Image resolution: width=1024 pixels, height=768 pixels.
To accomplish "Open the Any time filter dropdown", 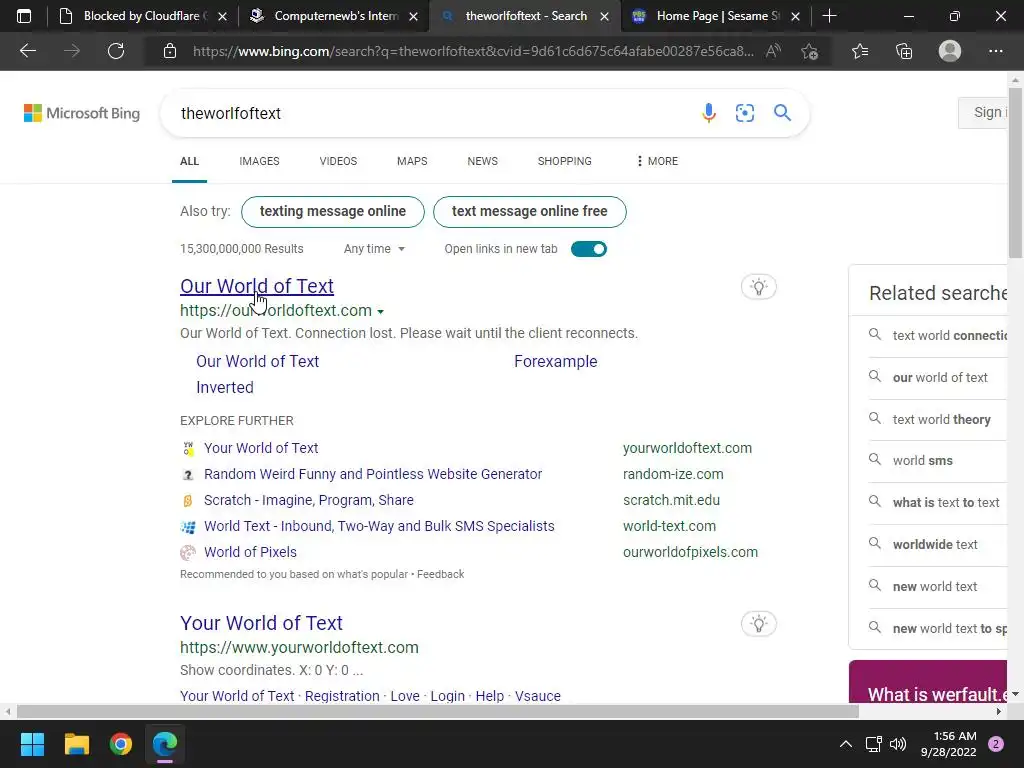I will [x=374, y=249].
